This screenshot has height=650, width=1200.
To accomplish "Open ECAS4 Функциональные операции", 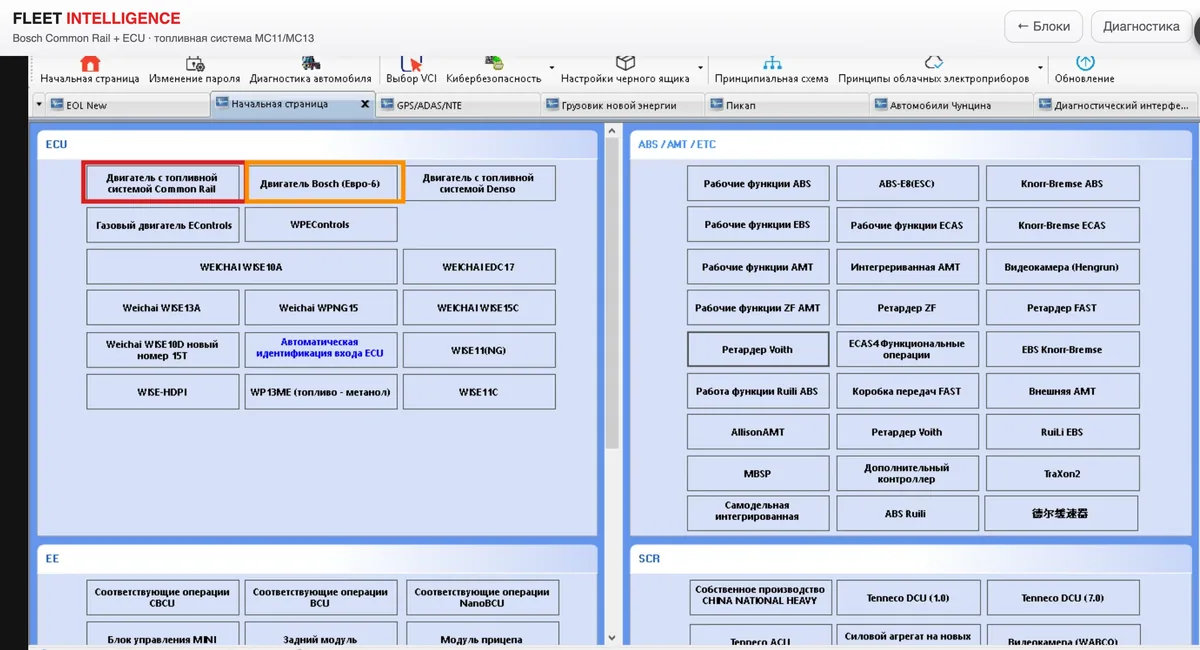I will (907, 349).
